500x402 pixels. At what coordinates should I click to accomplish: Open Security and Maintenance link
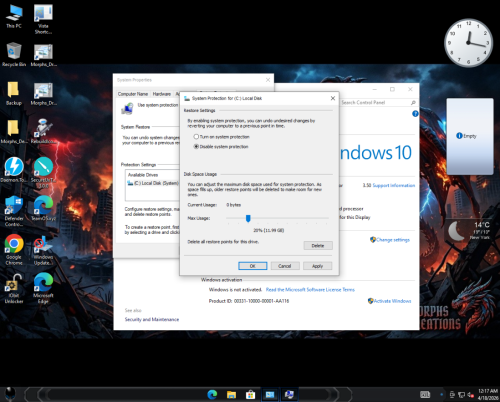click(152, 319)
